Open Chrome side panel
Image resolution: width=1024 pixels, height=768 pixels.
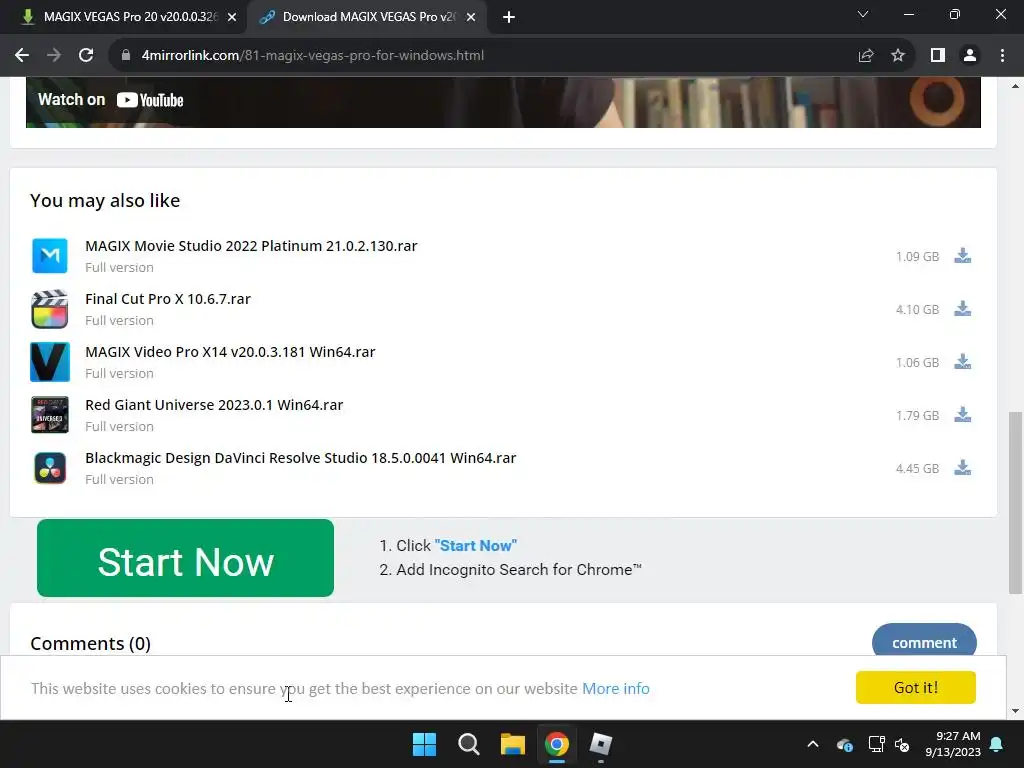coord(938,56)
